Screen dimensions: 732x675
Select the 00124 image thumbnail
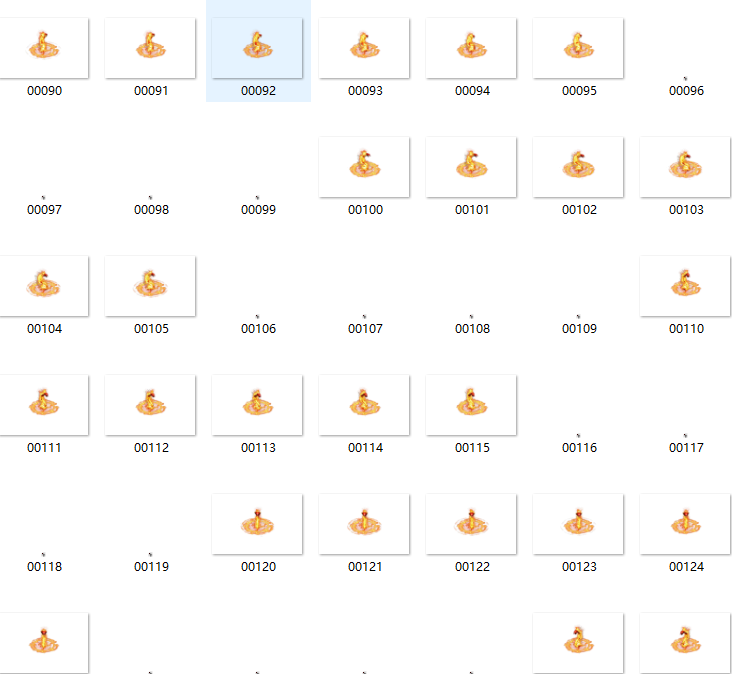coord(685,524)
